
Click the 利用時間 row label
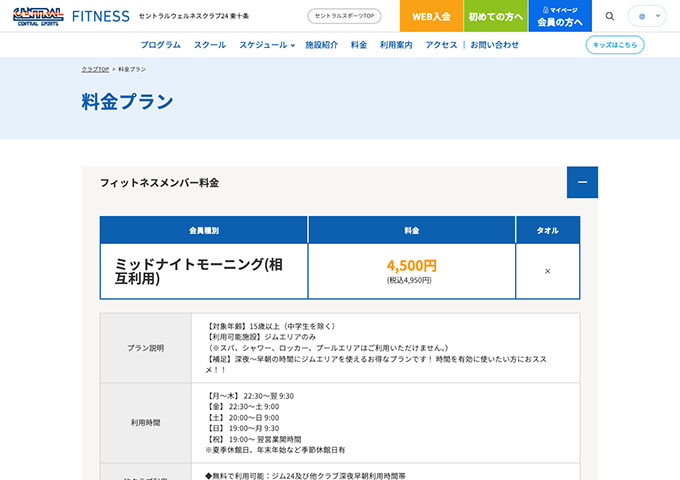146,422
